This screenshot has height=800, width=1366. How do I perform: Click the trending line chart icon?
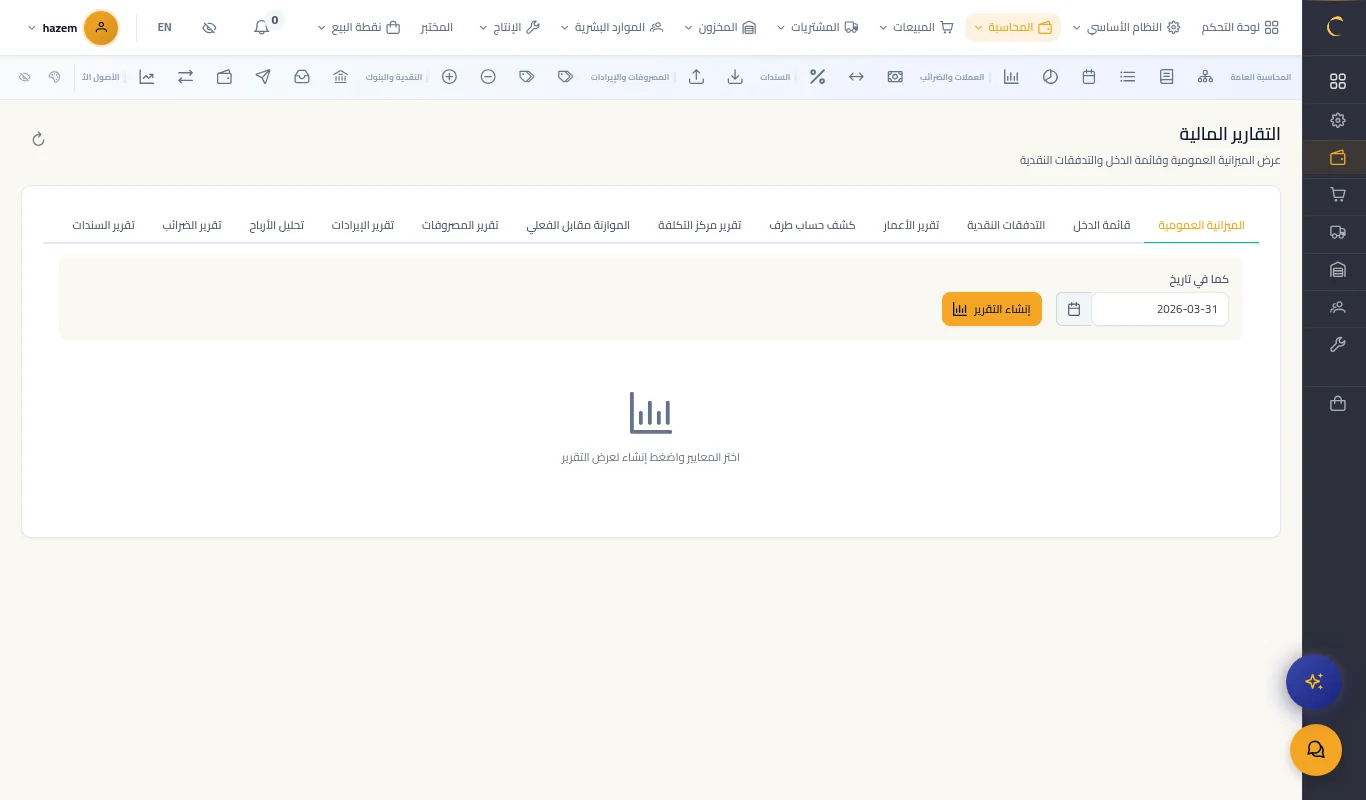click(x=147, y=76)
